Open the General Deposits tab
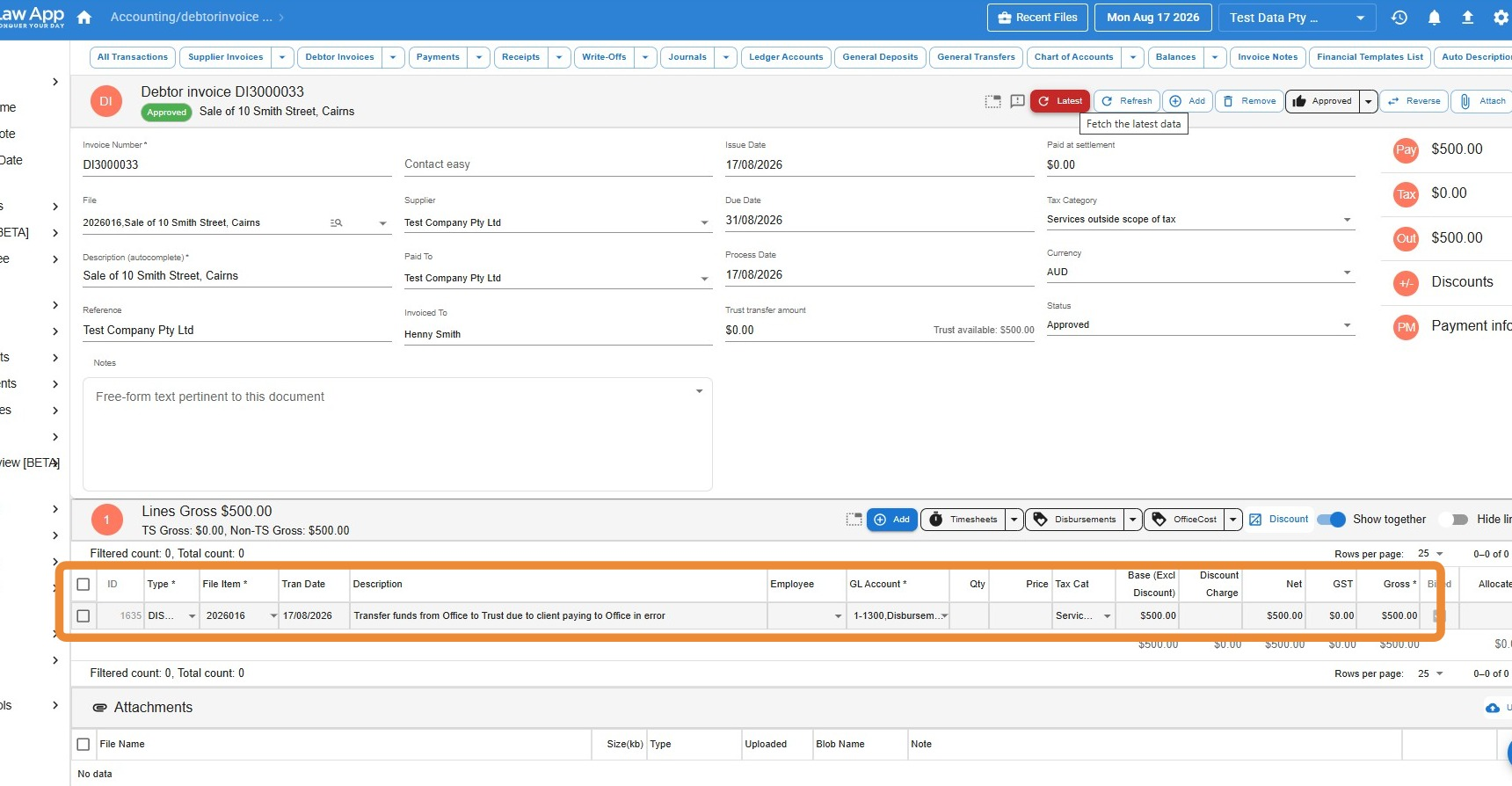Viewport: 1512px width, 786px height. [880, 57]
